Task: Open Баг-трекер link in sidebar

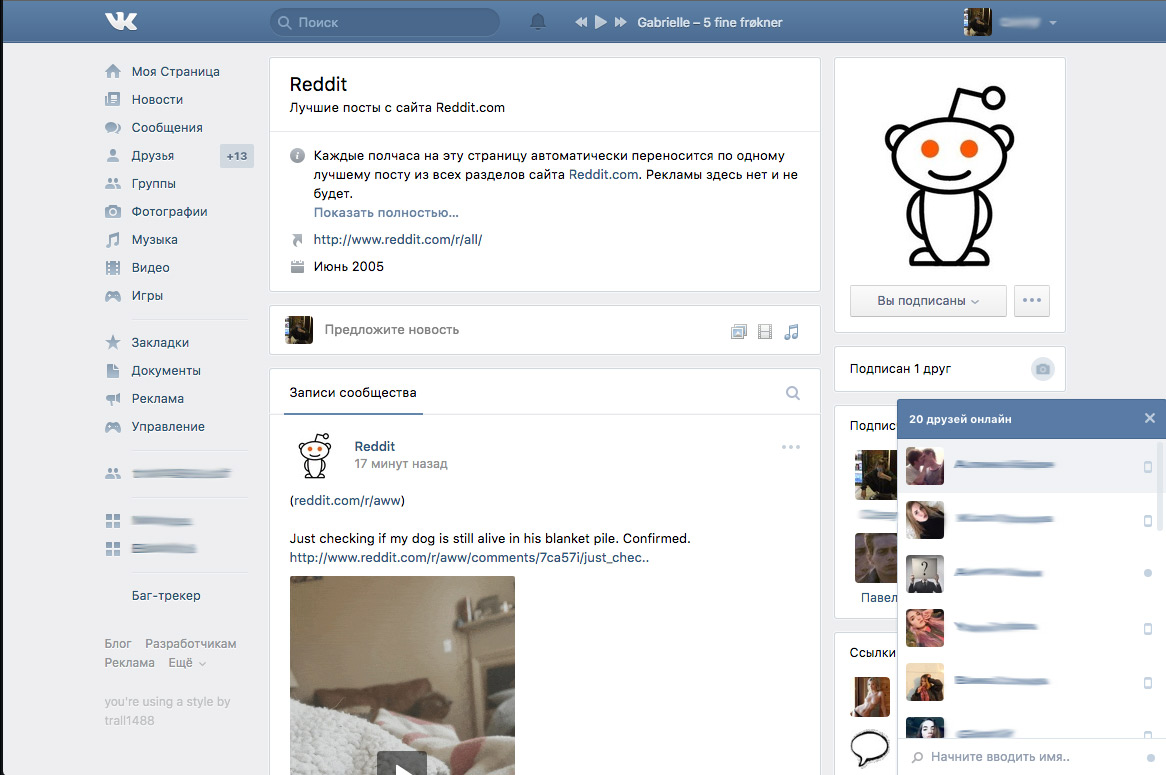Action: click(x=166, y=596)
